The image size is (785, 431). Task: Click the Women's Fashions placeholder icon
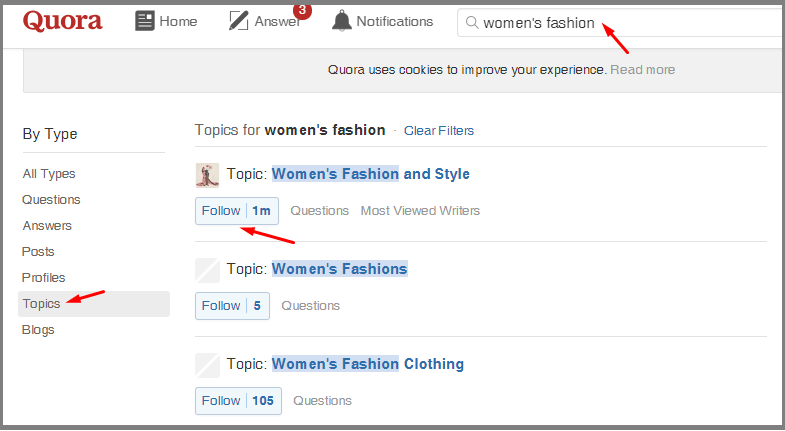click(207, 270)
